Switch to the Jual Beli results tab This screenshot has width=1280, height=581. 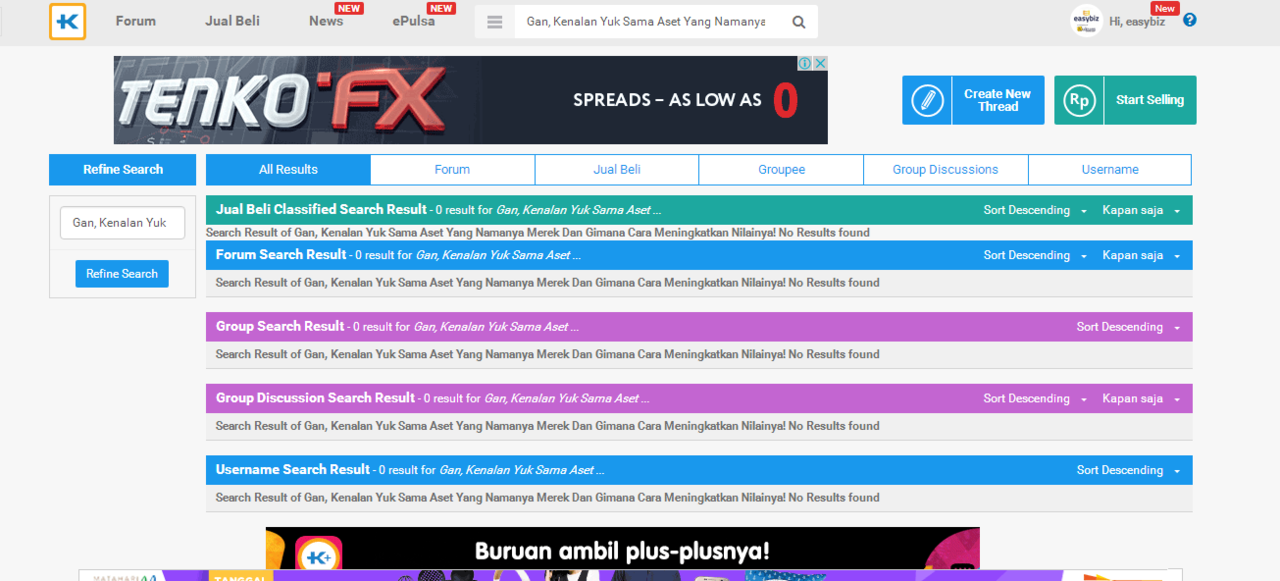617,170
